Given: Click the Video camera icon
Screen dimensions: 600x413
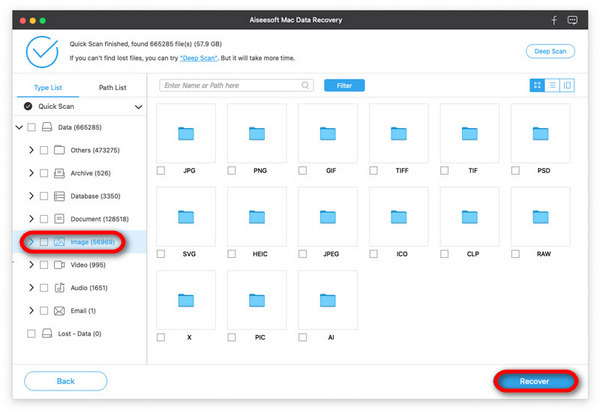Looking at the screenshot, I should click(59, 265).
